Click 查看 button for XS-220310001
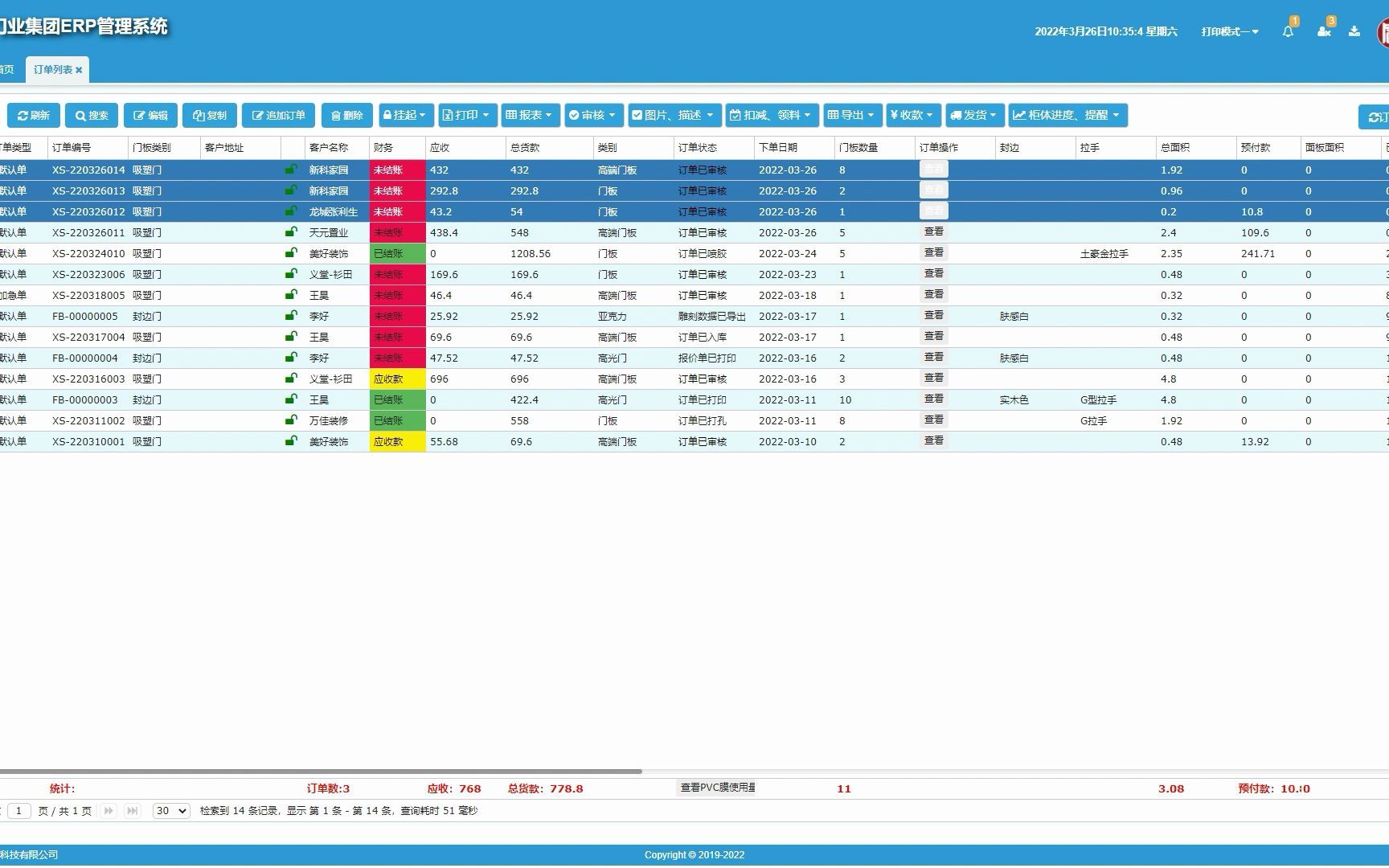Image resolution: width=1389 pixels, height=868 pixels. click(933, 440)
